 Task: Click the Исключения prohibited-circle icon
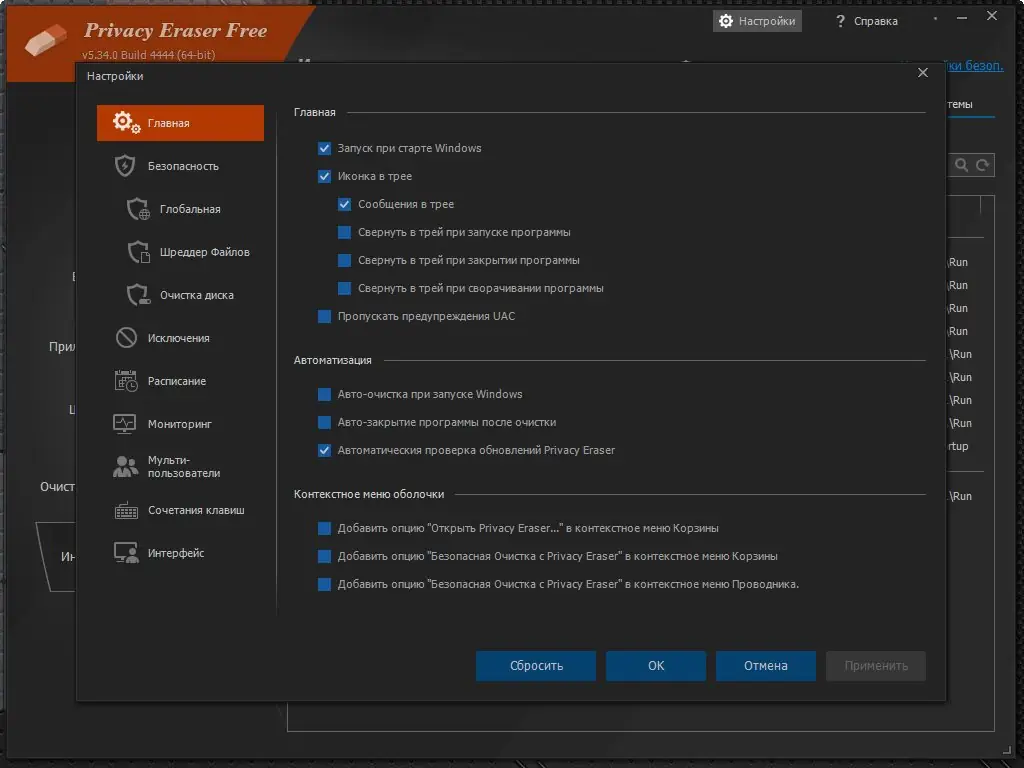click(x=126, y=338)
